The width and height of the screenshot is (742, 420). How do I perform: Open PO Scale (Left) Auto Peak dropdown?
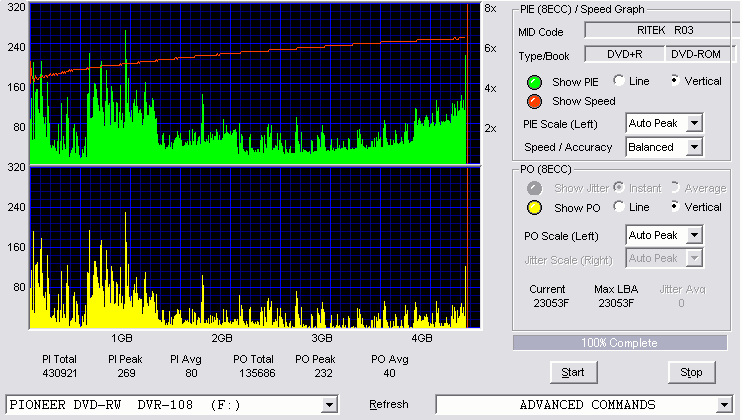click(694, 235)
